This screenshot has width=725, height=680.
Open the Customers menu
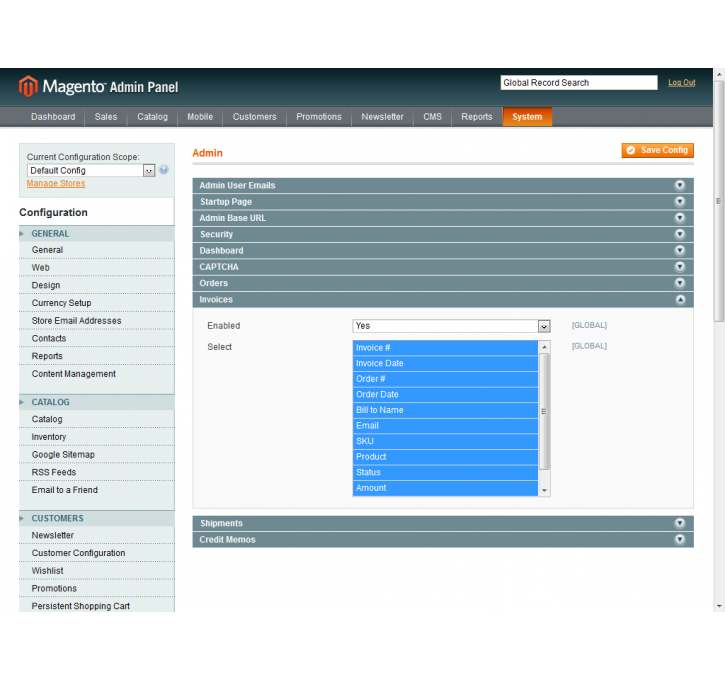pos(255,117)
